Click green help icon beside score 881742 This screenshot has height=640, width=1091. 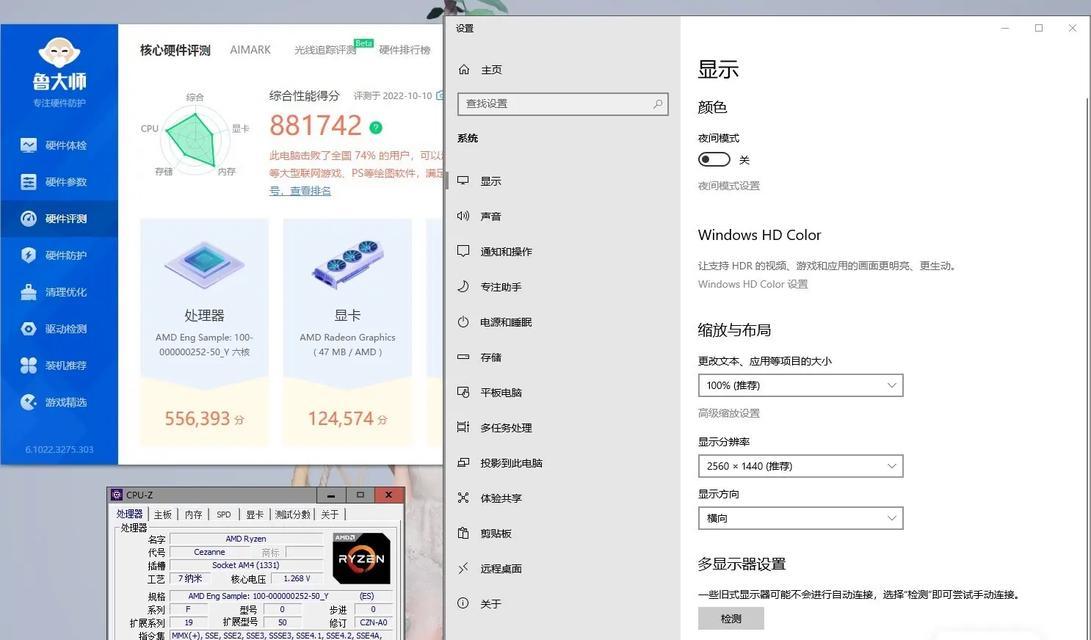point(376,127)
